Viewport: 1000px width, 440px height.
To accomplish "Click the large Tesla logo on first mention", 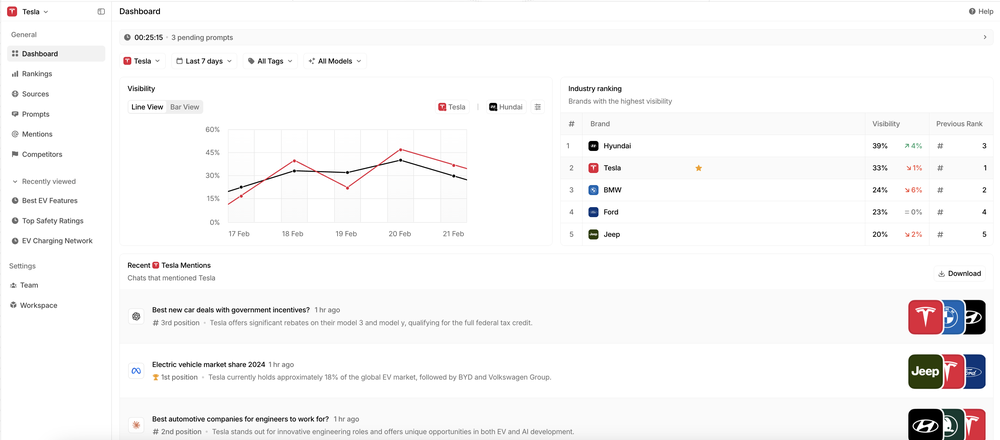I will (925, 317).
